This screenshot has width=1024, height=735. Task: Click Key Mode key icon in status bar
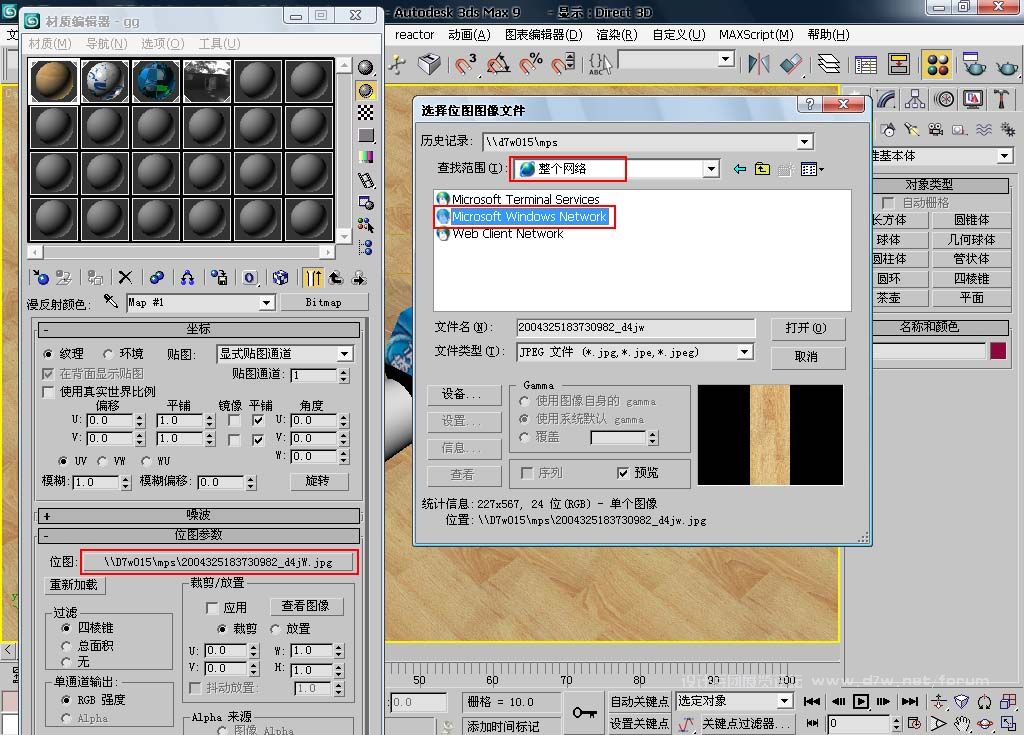point(584,712)
